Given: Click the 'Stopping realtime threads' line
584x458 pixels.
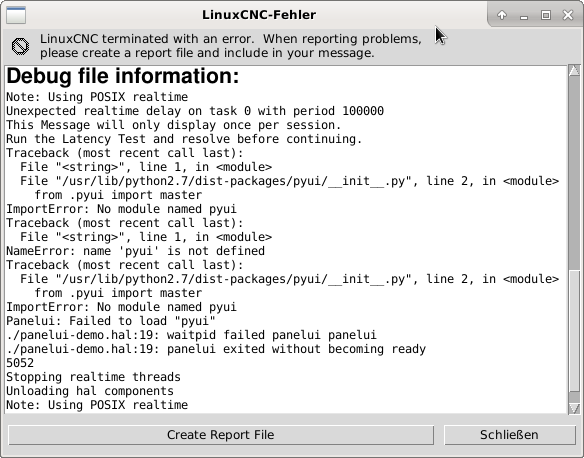Looking at the screenshot, I should point(93,377).
